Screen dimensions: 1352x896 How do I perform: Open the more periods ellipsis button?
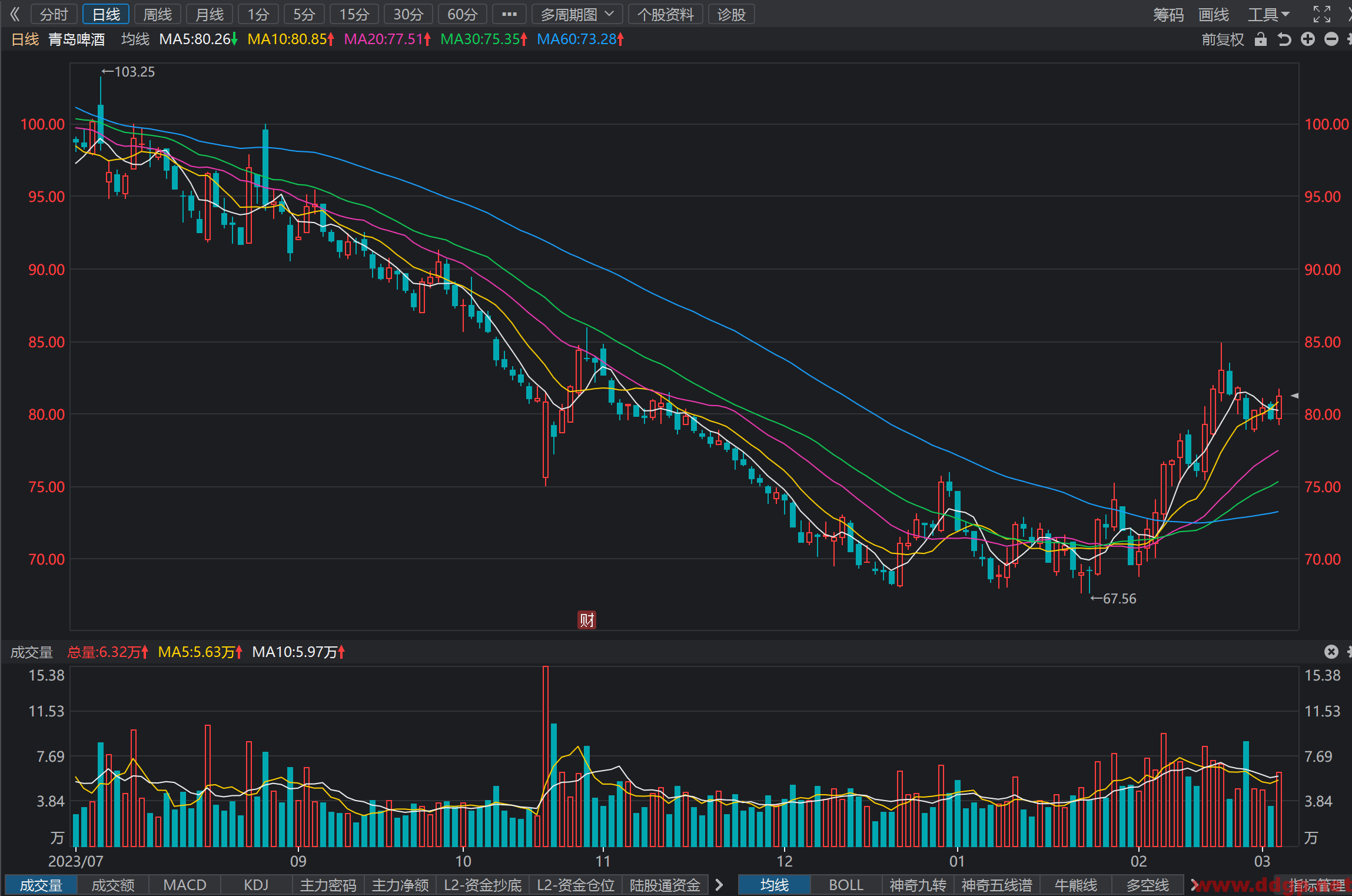[x=509, y=14]
